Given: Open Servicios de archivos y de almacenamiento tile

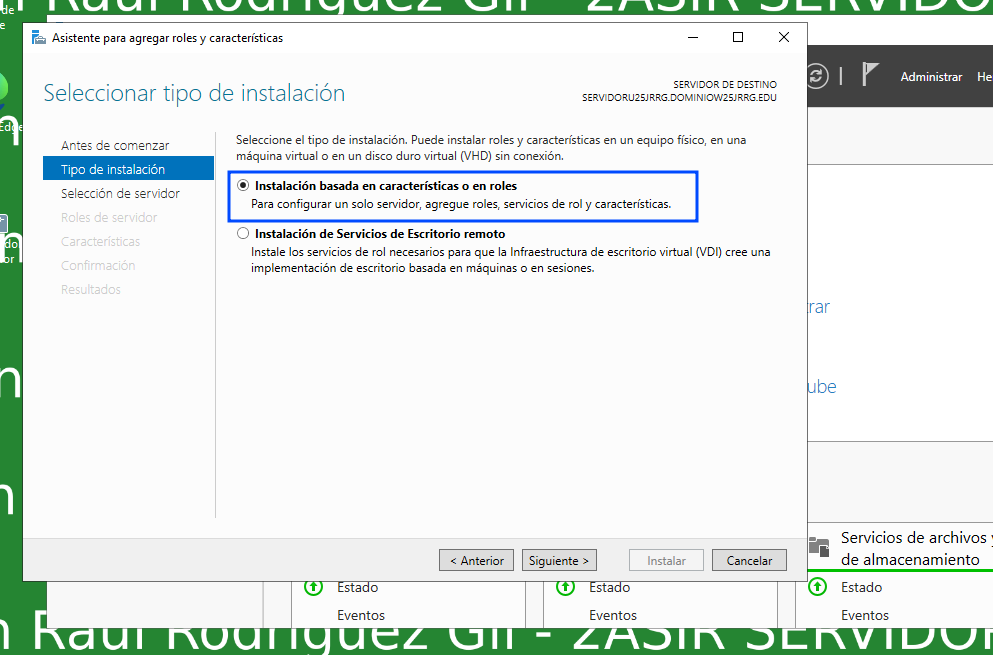Looking at the screenshot, I should point(916,549).
